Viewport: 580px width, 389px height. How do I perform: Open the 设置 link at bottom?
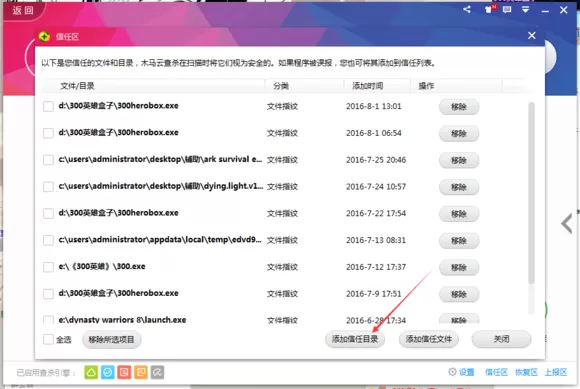point(467,372)
